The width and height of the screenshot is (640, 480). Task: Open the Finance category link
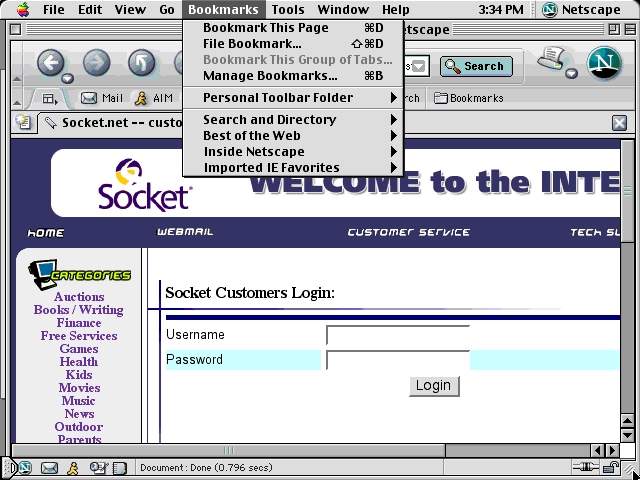79,323
